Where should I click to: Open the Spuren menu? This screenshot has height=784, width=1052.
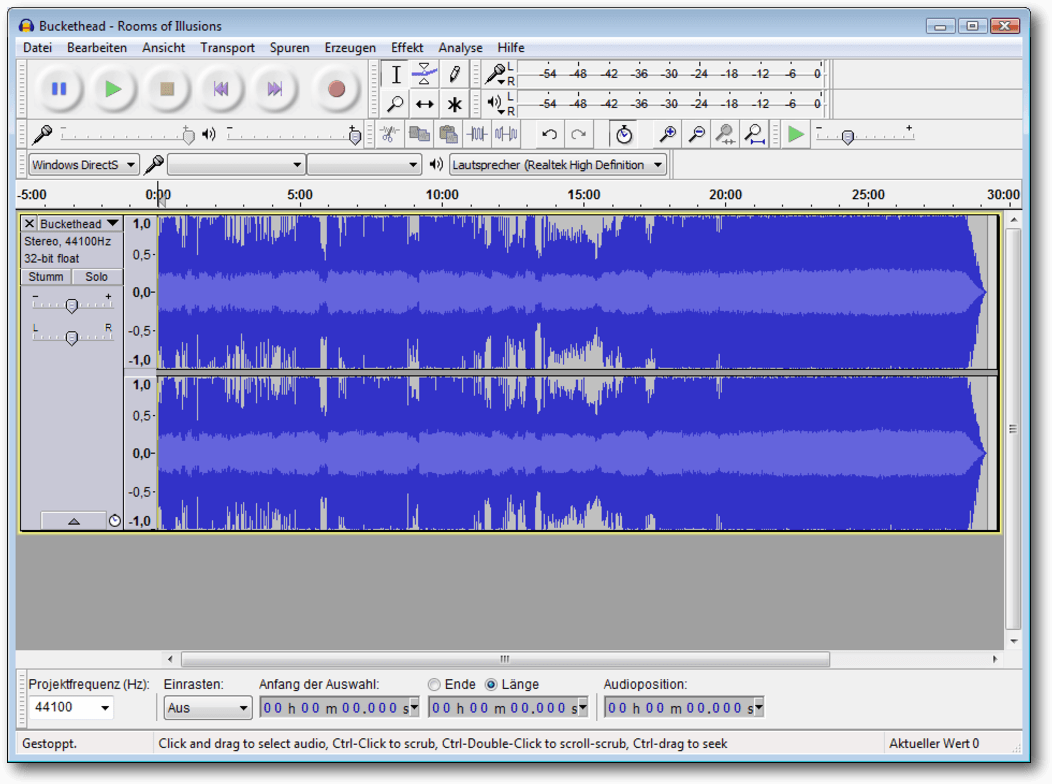tap(290, 48)
